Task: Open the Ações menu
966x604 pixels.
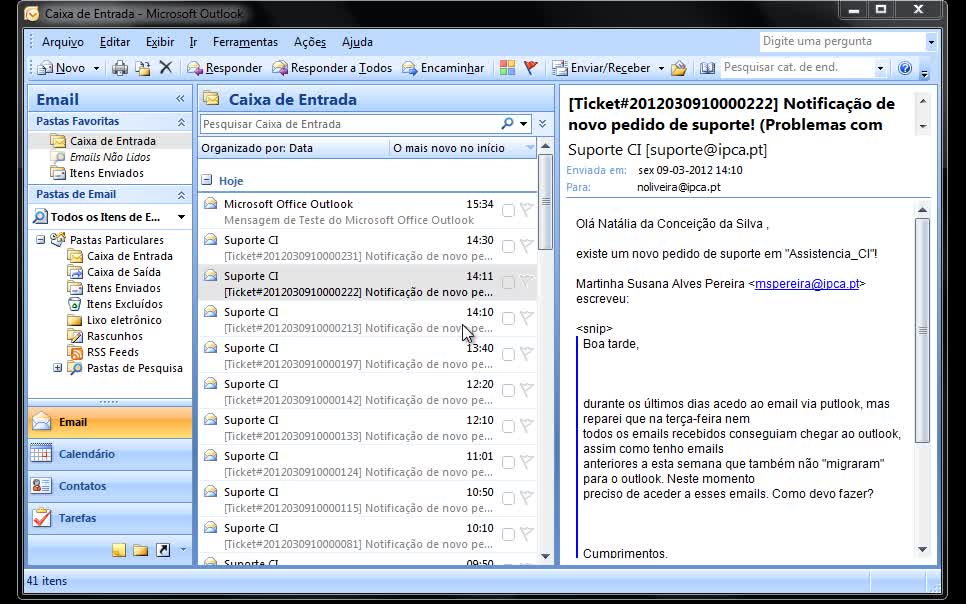Action: pos(310,42)
